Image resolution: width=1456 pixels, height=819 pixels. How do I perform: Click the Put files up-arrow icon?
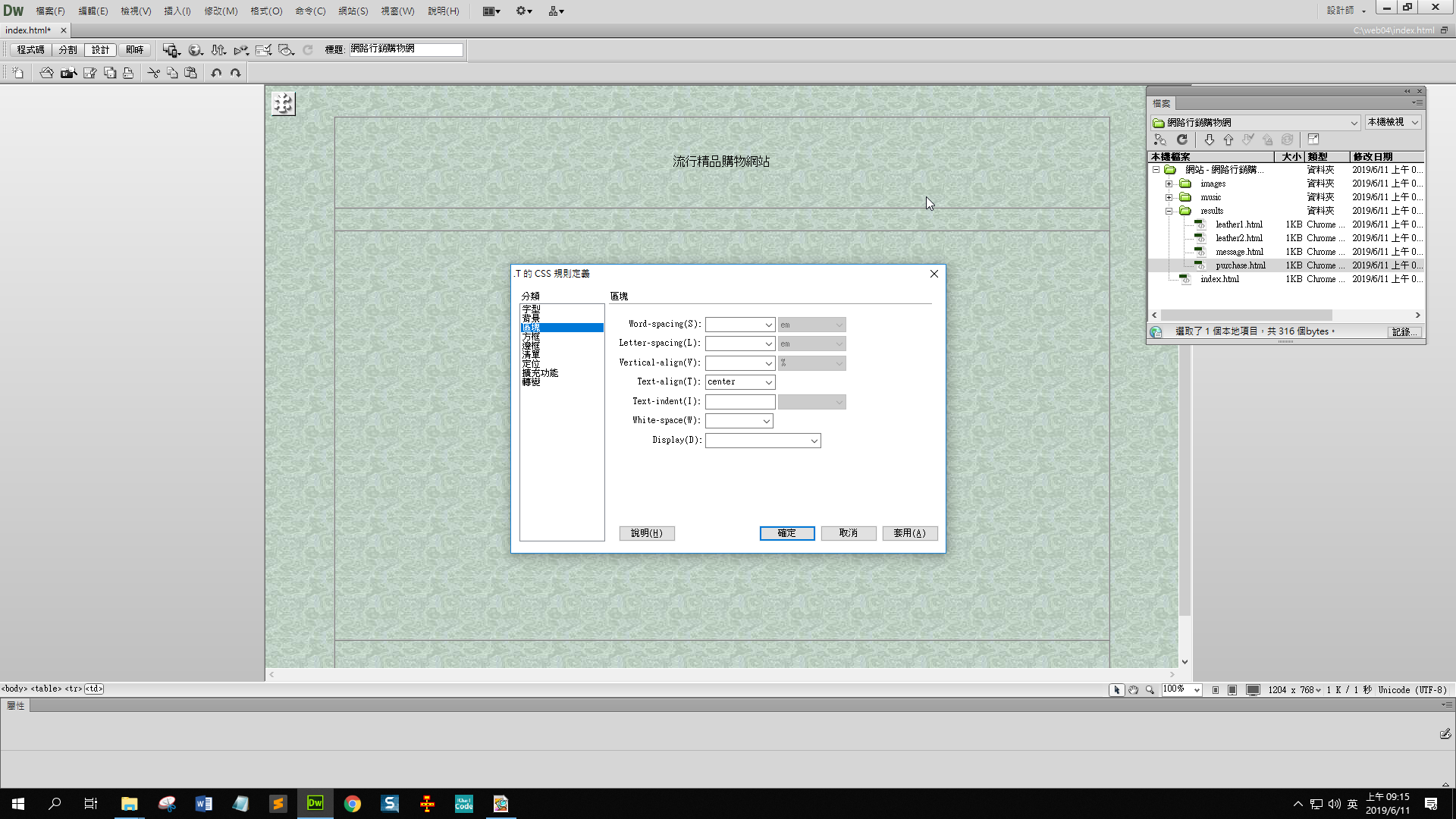(x=1228, y=140)
